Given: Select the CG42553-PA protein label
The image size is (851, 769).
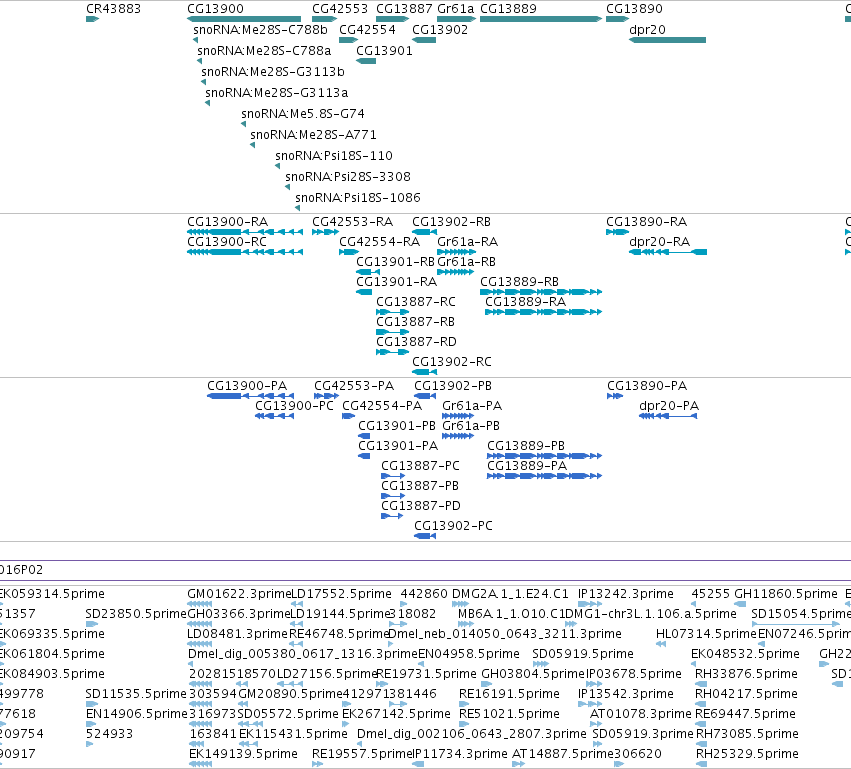Looking at the screenshot, I should 354,386.
